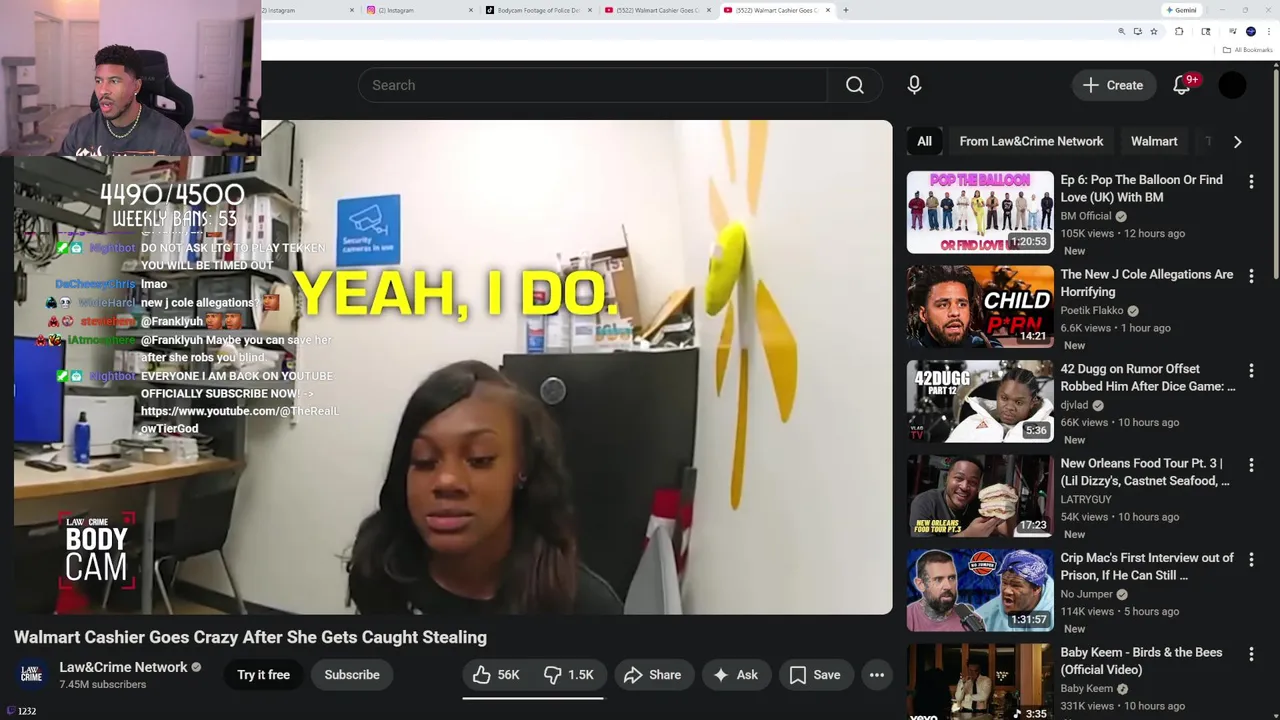Open Law&Crime Network channel name link

123,667
